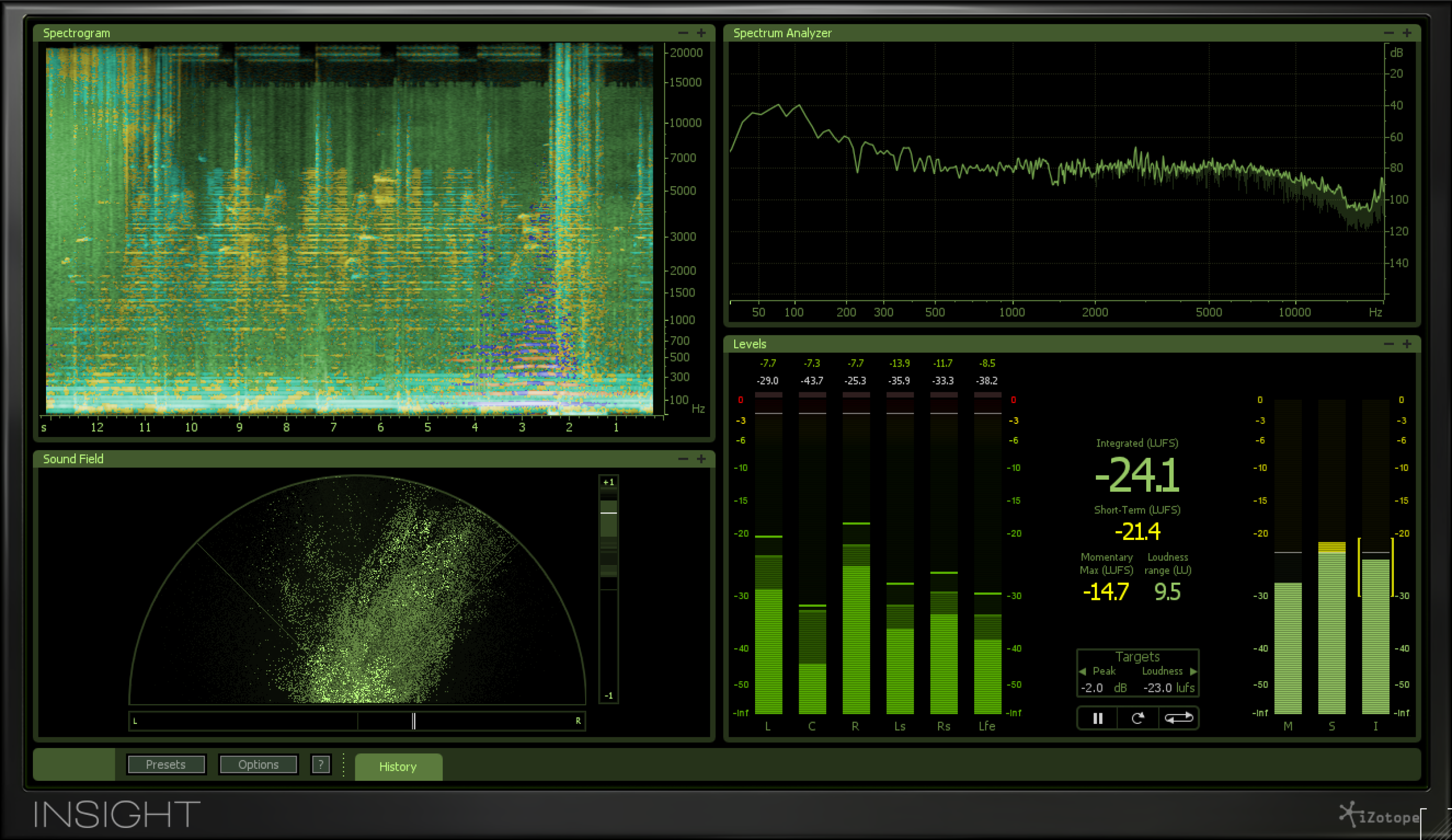Open the Options dialog
The height and width of the screenshot is (840, 1452).
point(258,765)
